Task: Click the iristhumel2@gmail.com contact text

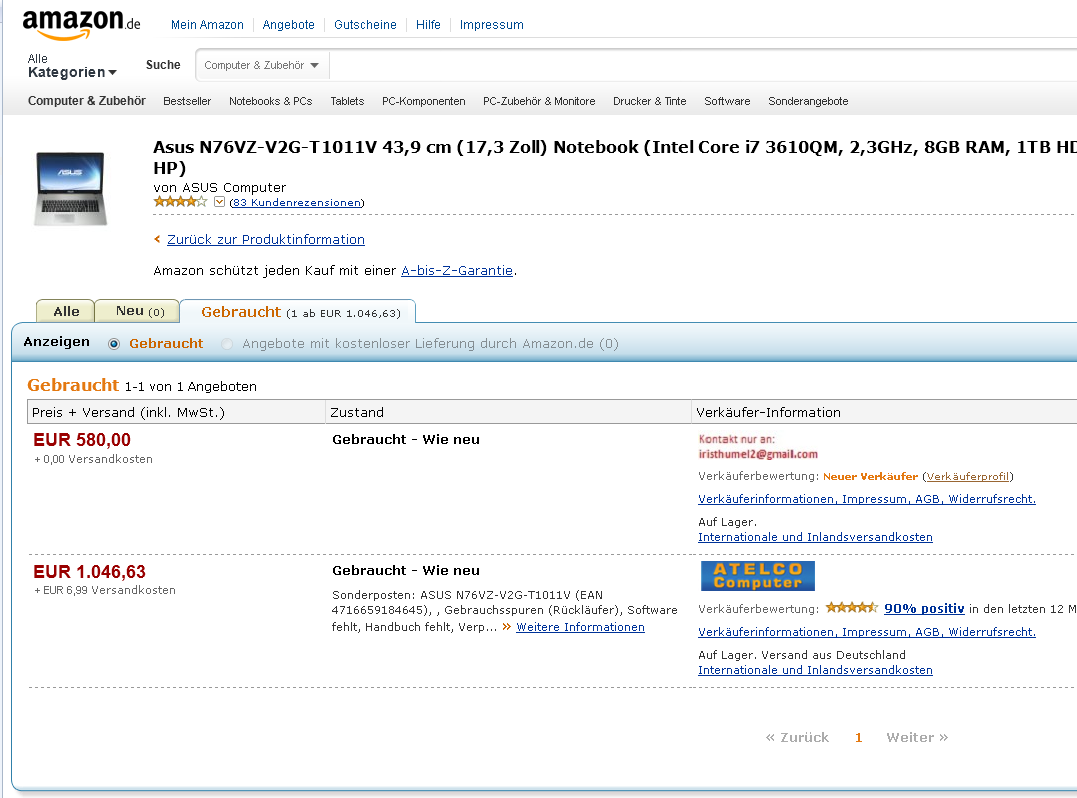Action: pos(758,454)
